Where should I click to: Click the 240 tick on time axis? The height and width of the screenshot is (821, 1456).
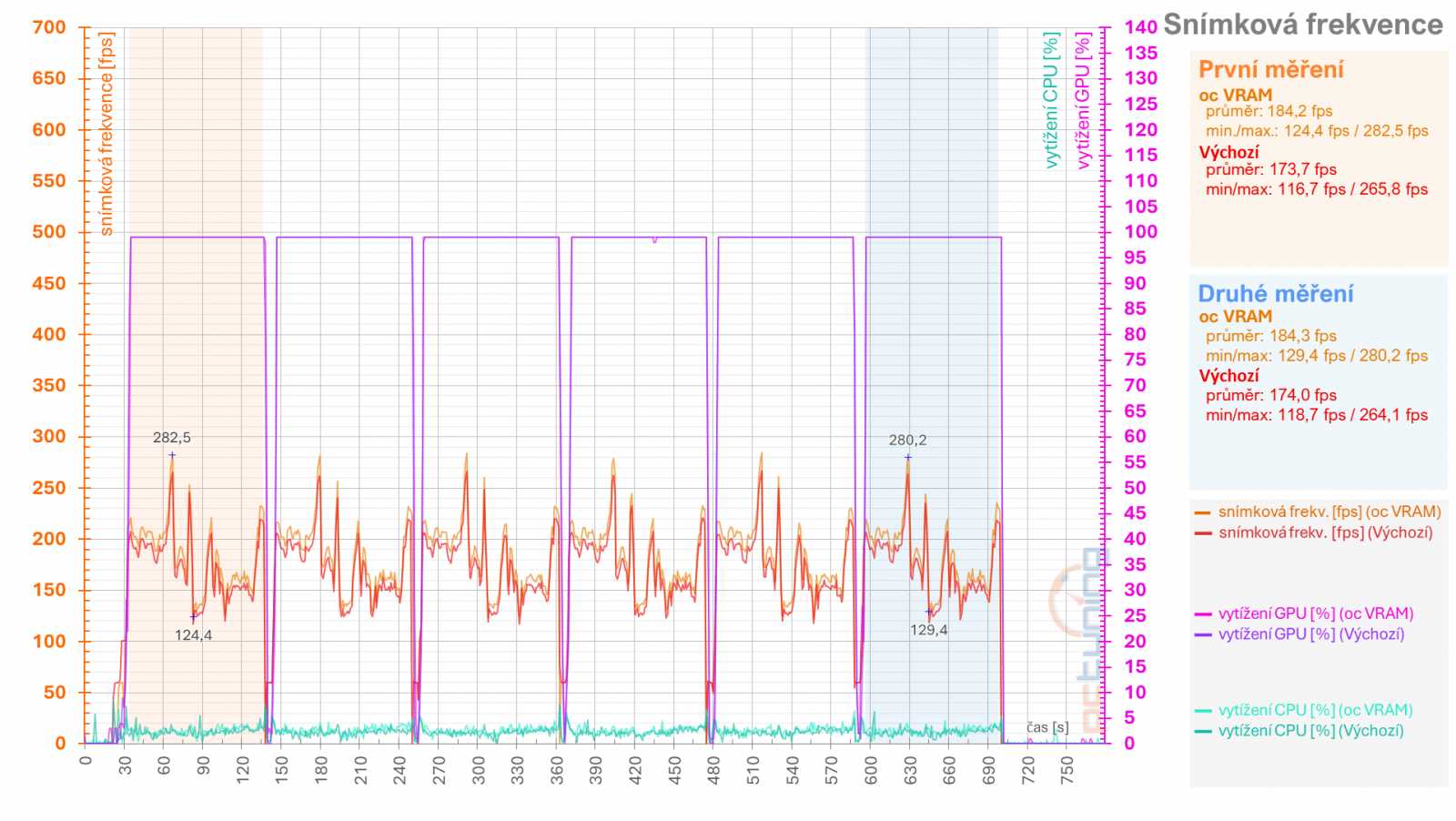[x=399, y=770]
